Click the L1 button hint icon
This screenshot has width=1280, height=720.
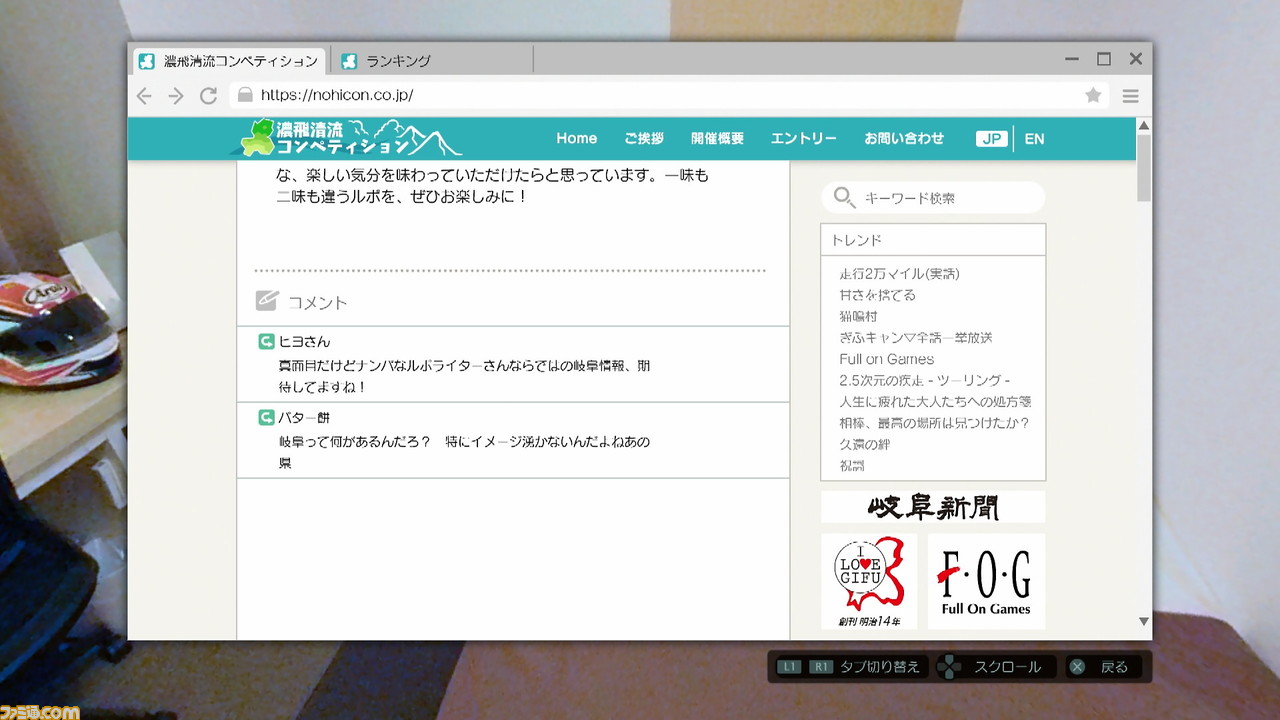coord(789,667)
